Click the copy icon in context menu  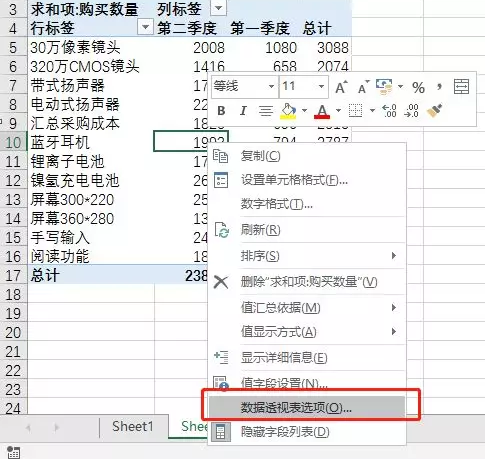[x=221, y=156]
